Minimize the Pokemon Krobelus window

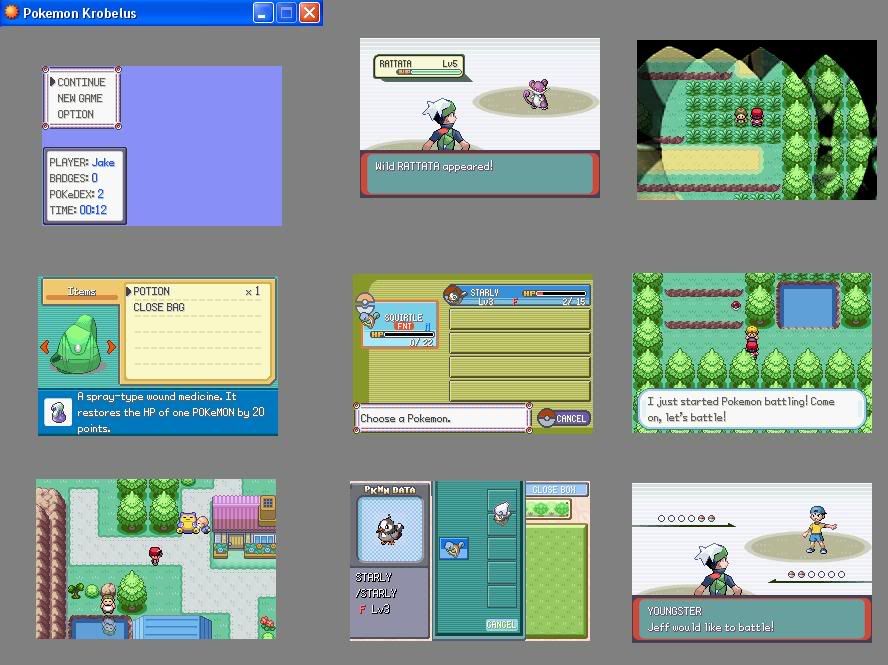(263, 12)
